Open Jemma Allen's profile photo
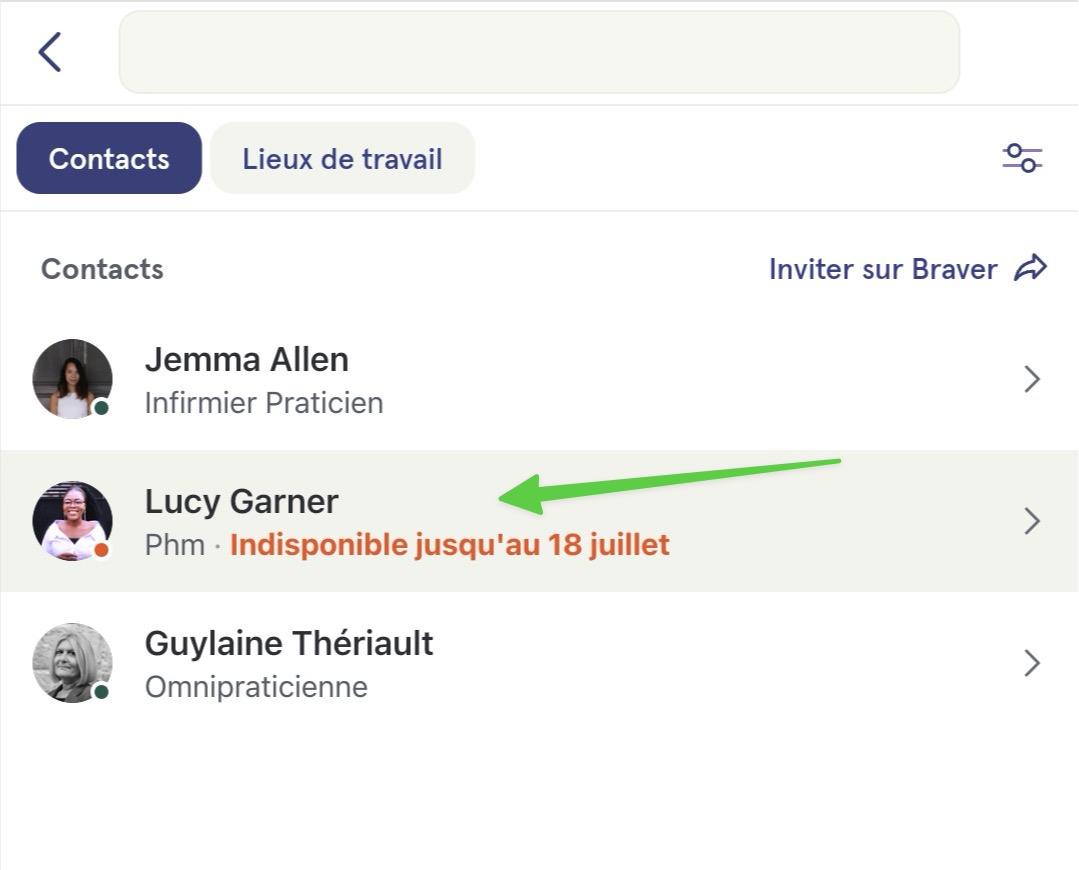The width and height of the screenshot is (1079, 870). tap(72, 379)
